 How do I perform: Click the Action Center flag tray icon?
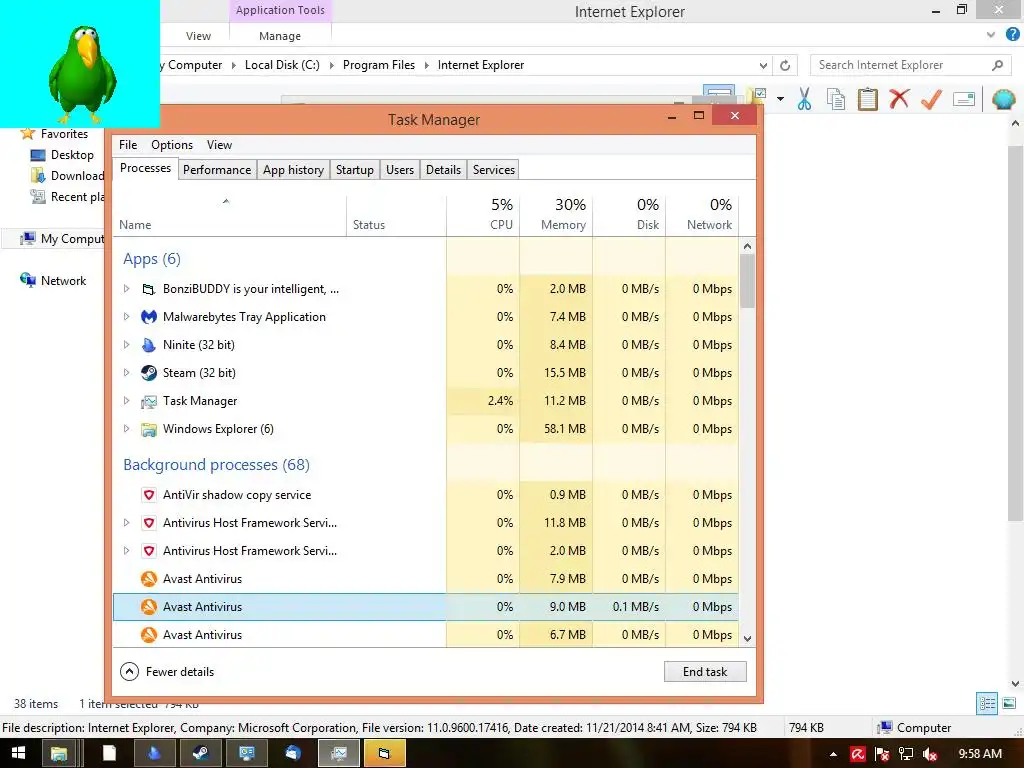point(882,754)
